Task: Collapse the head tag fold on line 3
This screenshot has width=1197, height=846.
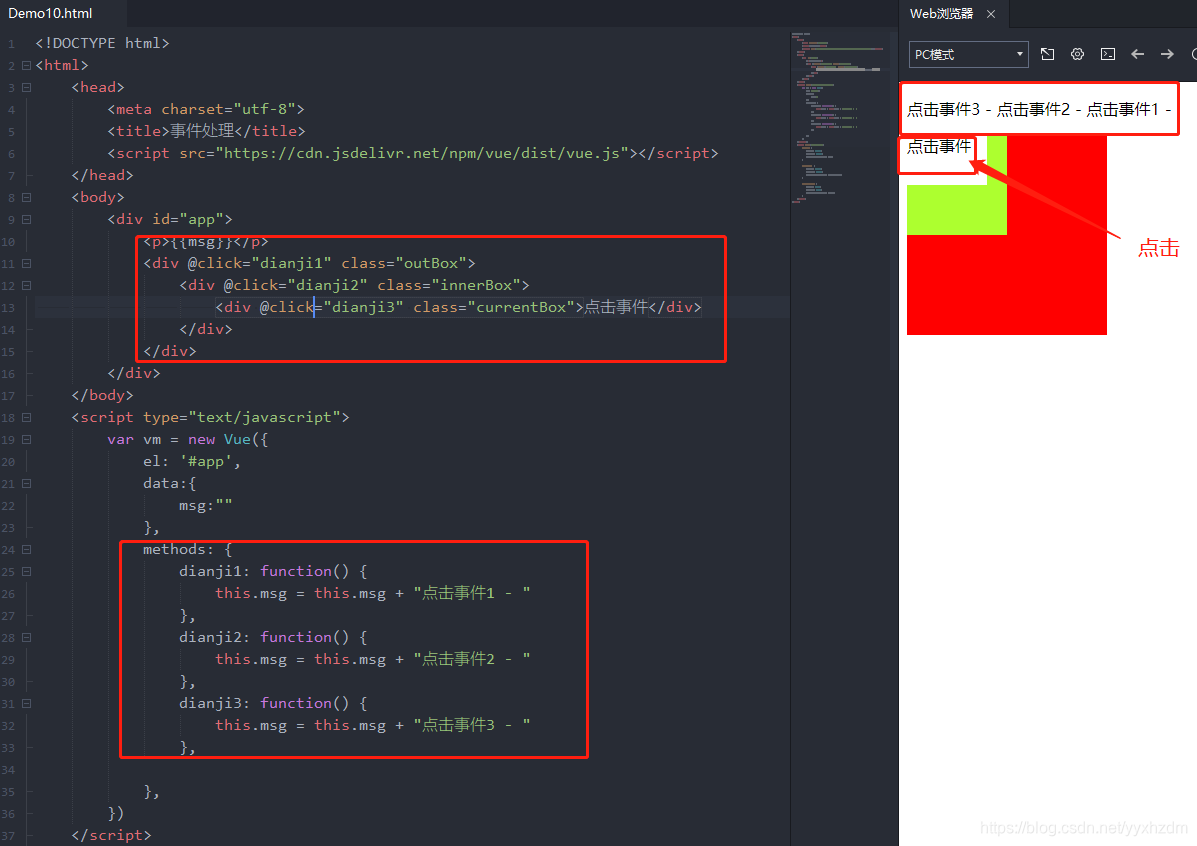Action: tap(27, 88)
